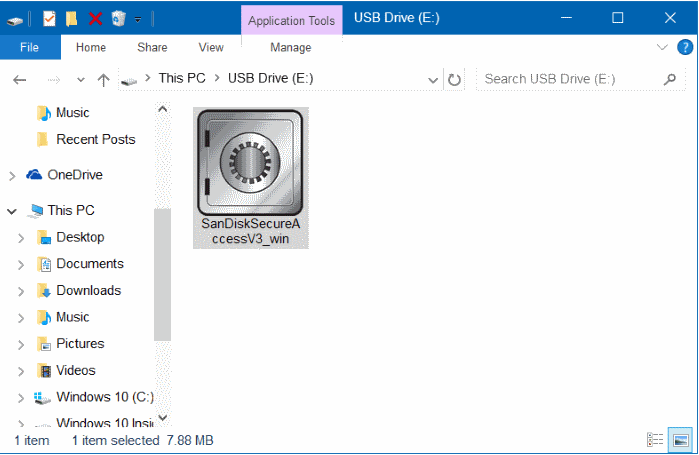Click the Documents folder icon
Screen dimensions: 699x455
(45, 264)
